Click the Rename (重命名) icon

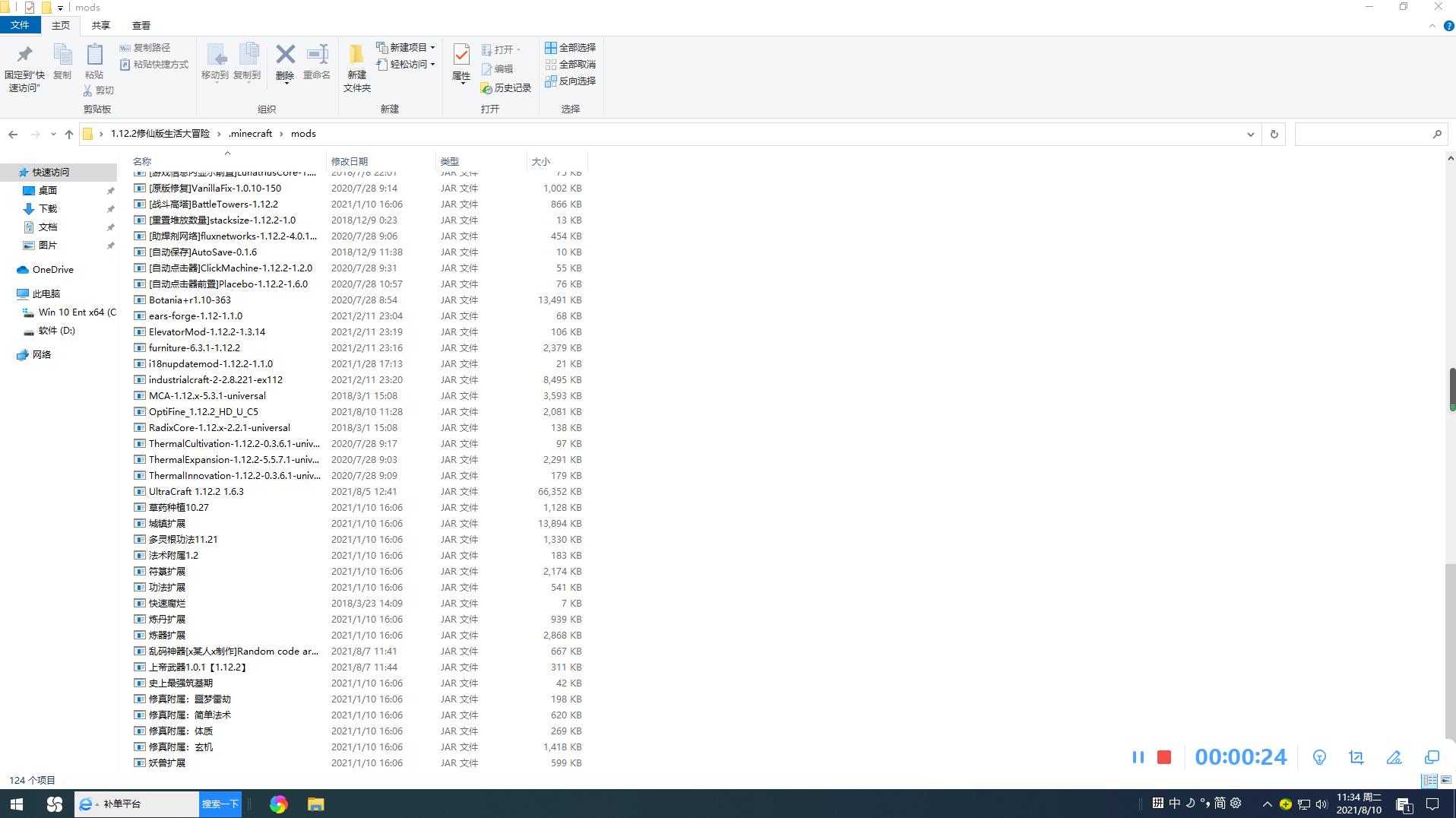click(x=317, y=54)
